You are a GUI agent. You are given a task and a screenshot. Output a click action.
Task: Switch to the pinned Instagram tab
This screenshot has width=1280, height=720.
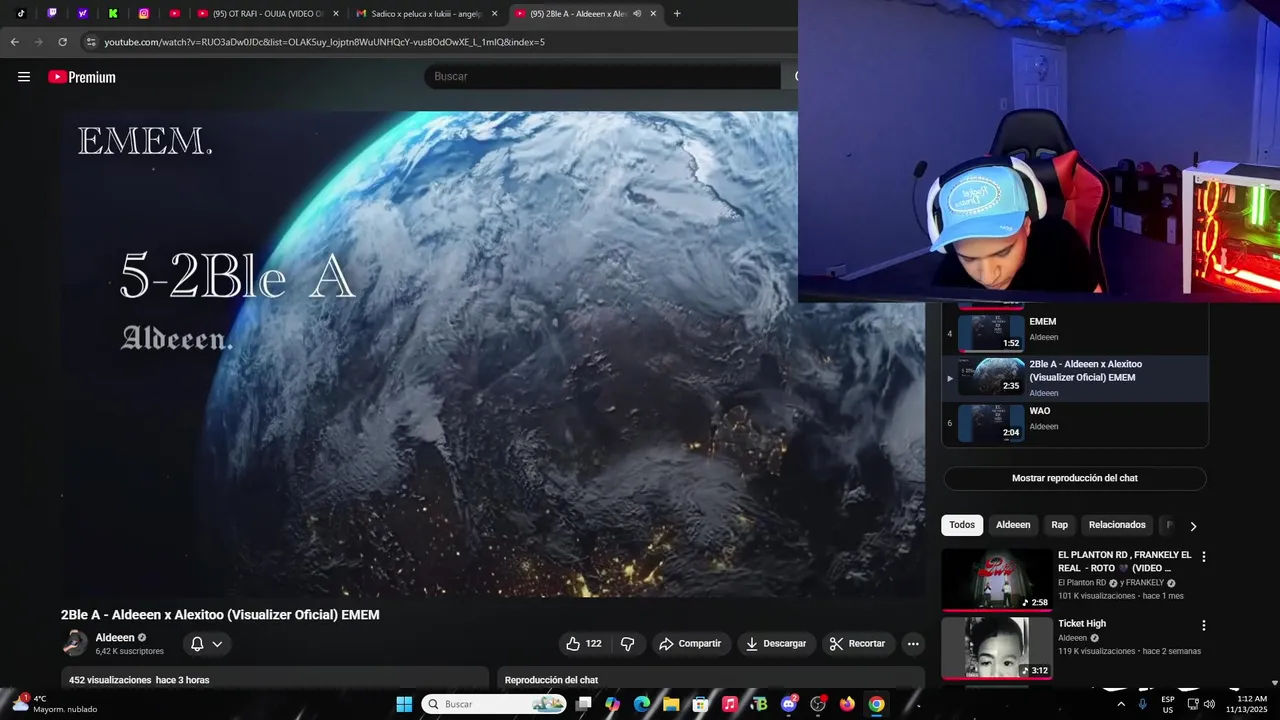click(x=144, y=14)
